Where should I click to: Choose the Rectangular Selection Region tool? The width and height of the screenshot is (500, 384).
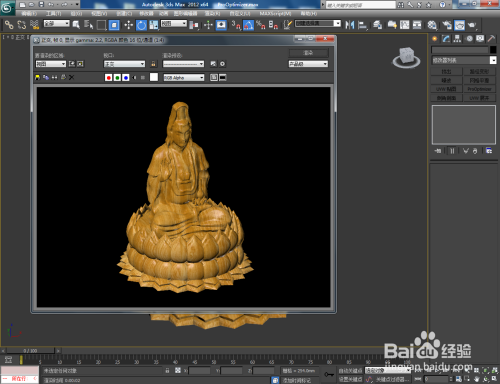(x=101, y=25)
